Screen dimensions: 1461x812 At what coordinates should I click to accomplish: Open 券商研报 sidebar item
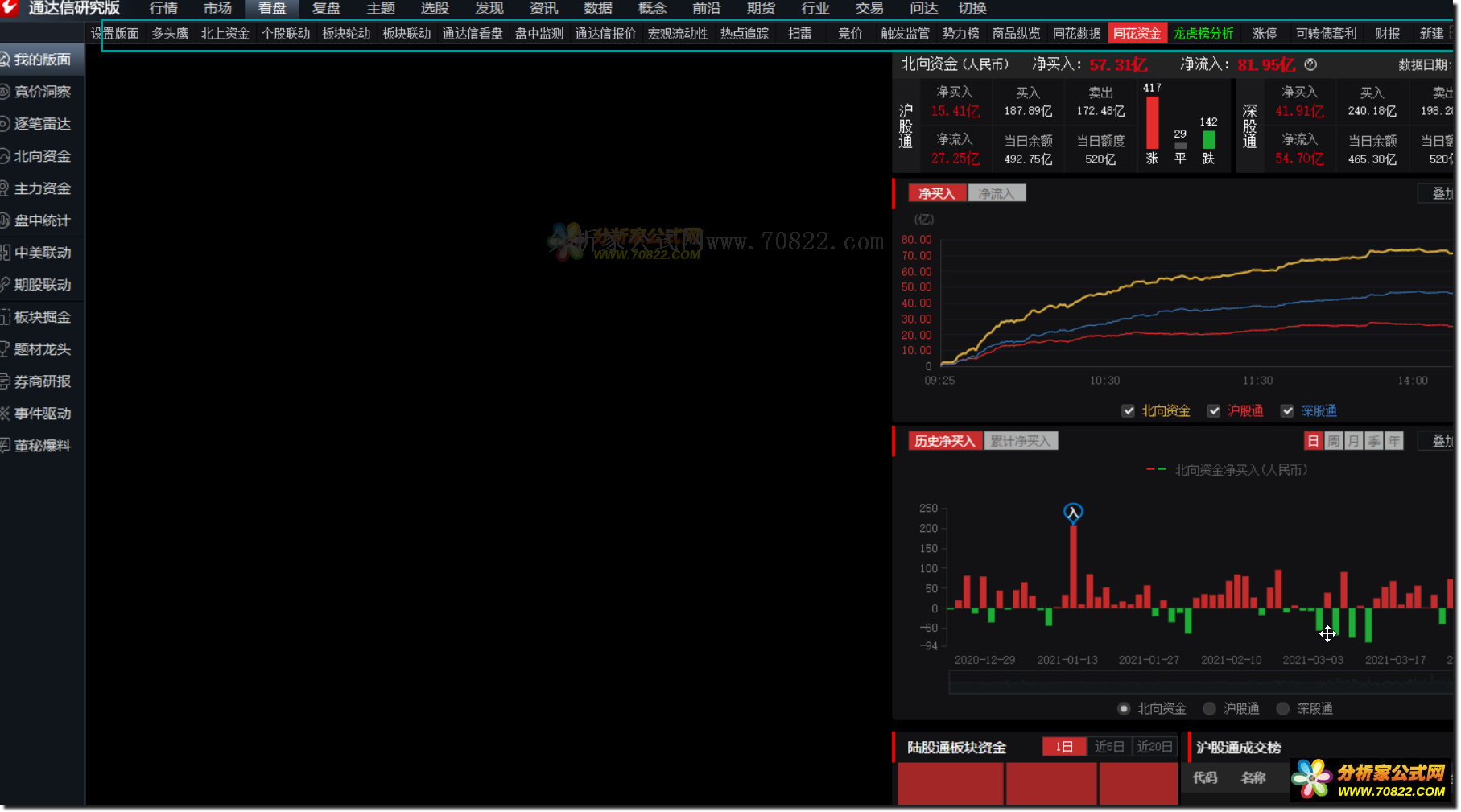(42, 381)
